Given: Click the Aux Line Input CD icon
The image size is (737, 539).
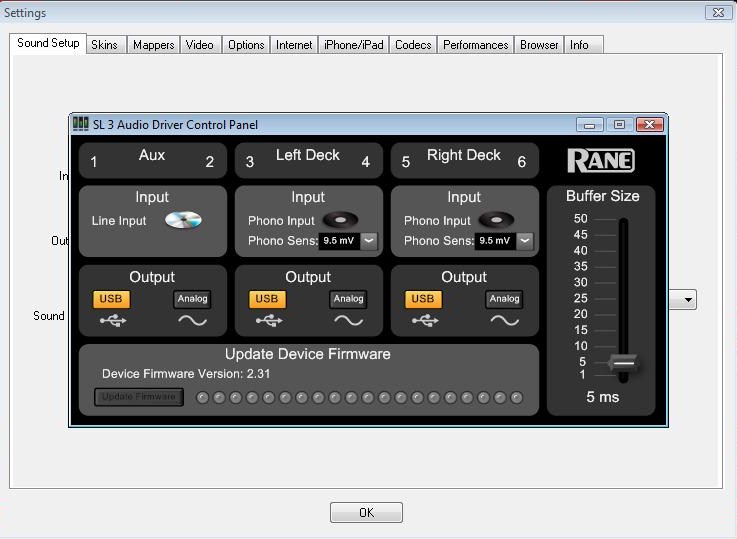Looking at the screenshot, I should [x=183, y=220].
